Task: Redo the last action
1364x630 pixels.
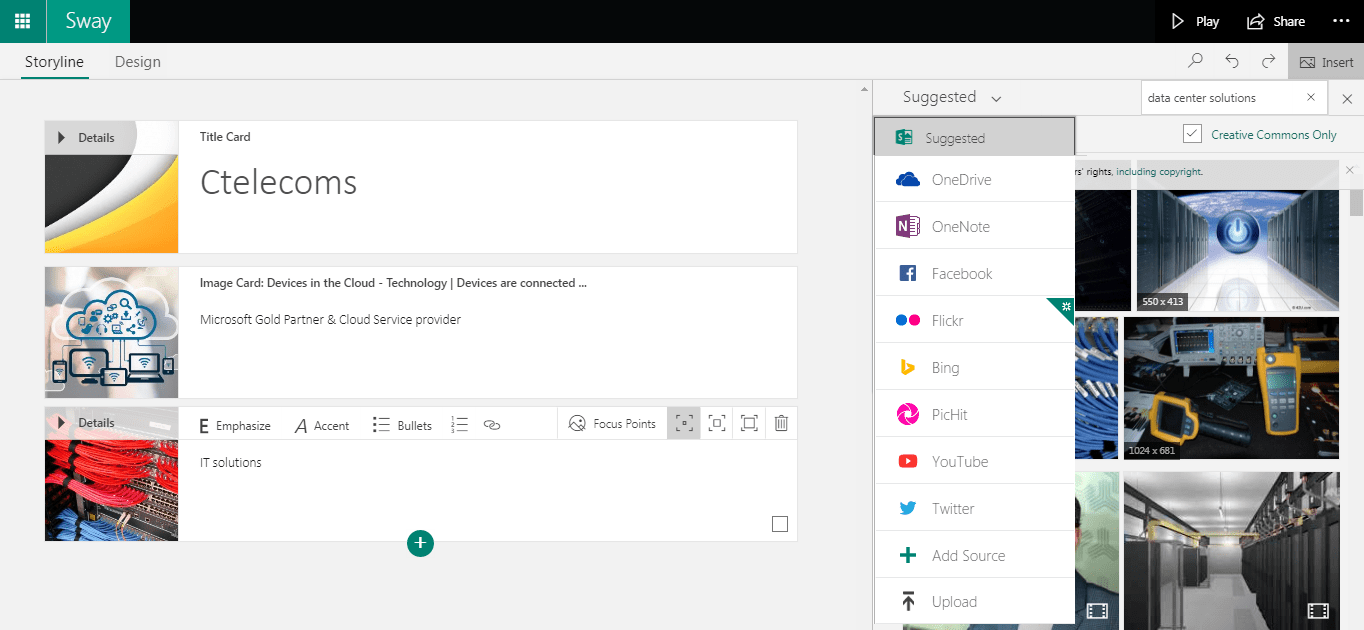Action: point(1268,62)
